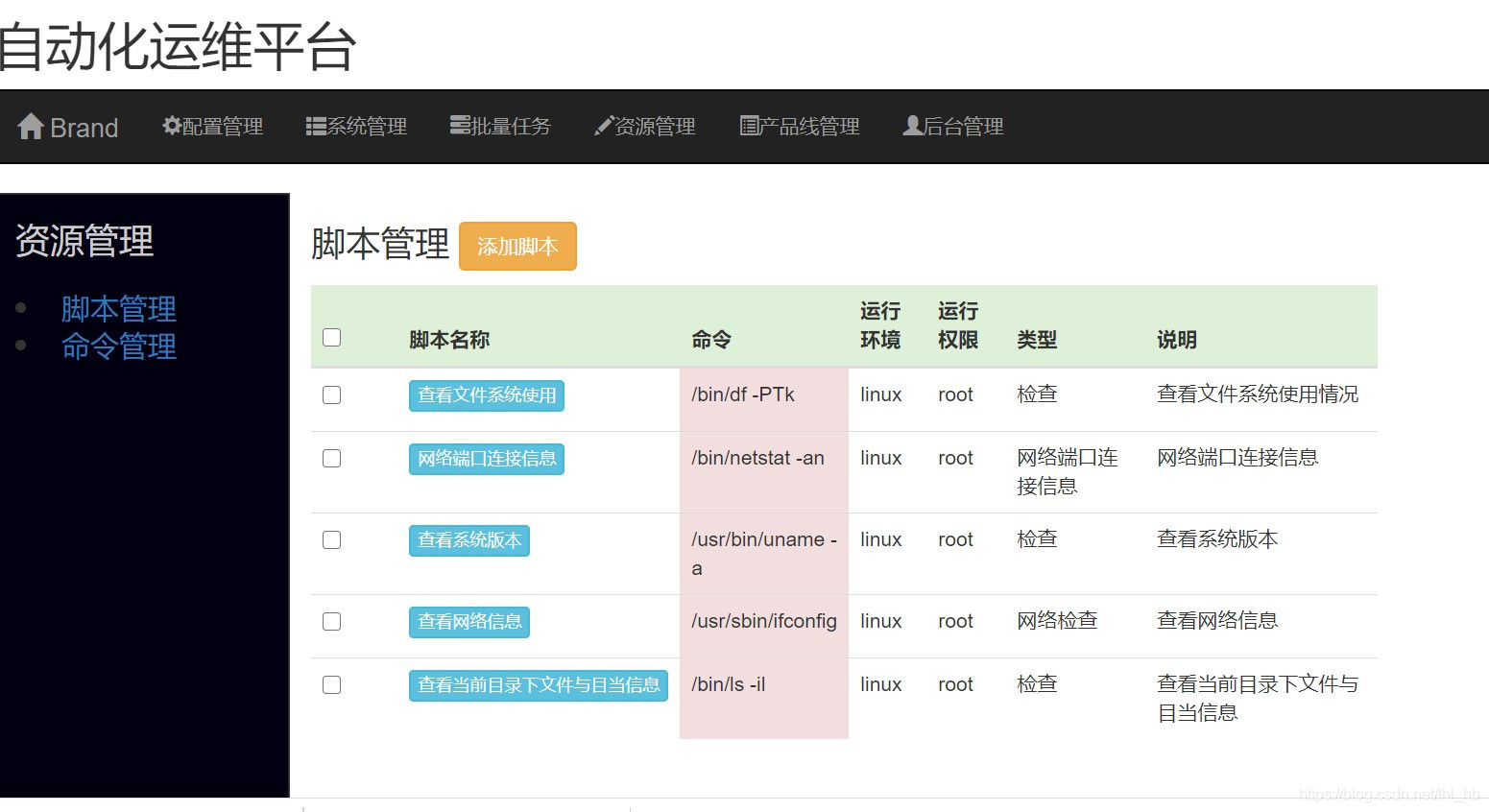
Task: Open the 资源管理 navbar menu
Action: 645,127
